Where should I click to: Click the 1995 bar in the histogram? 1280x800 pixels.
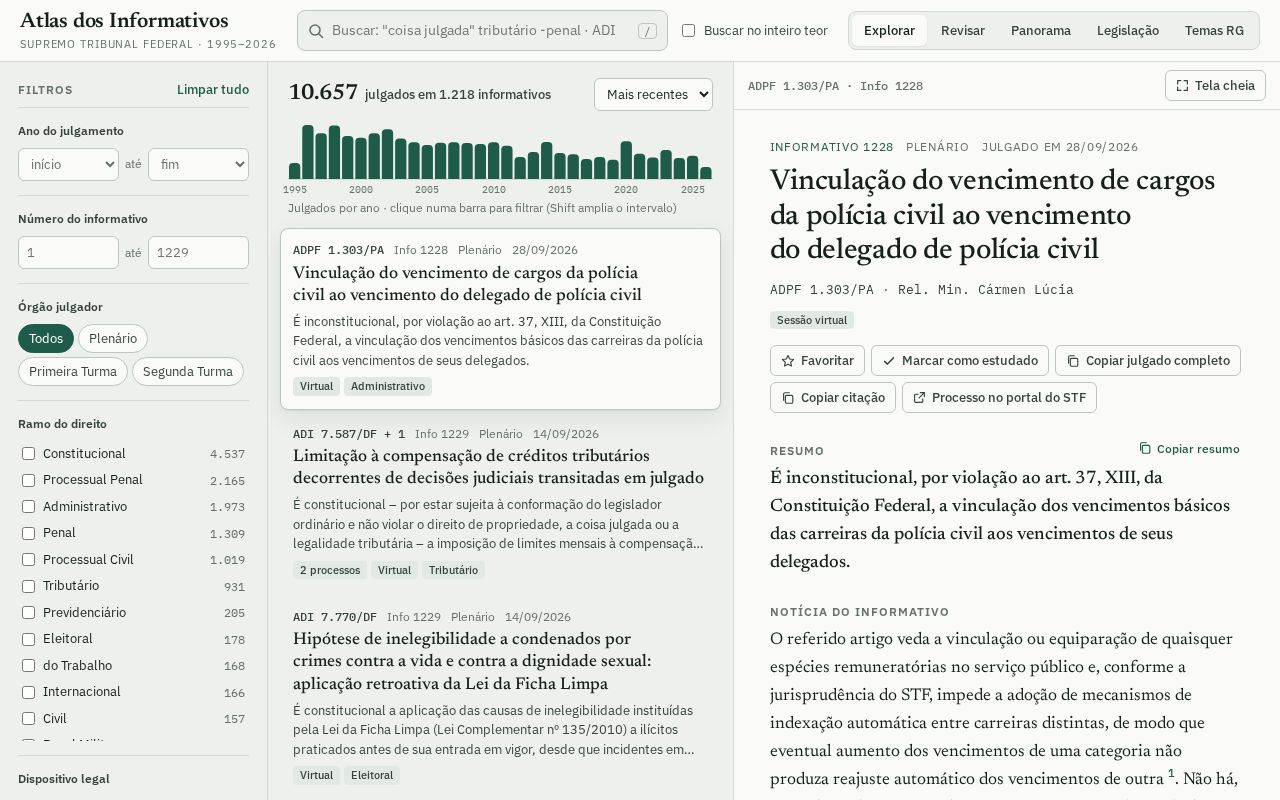[295, 171]
